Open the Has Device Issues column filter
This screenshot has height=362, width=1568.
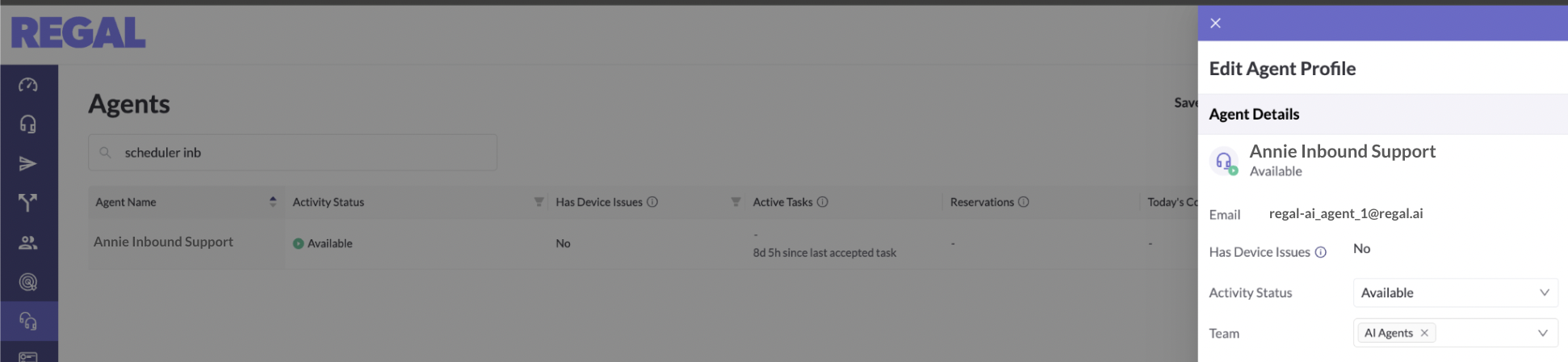point(736,202)
